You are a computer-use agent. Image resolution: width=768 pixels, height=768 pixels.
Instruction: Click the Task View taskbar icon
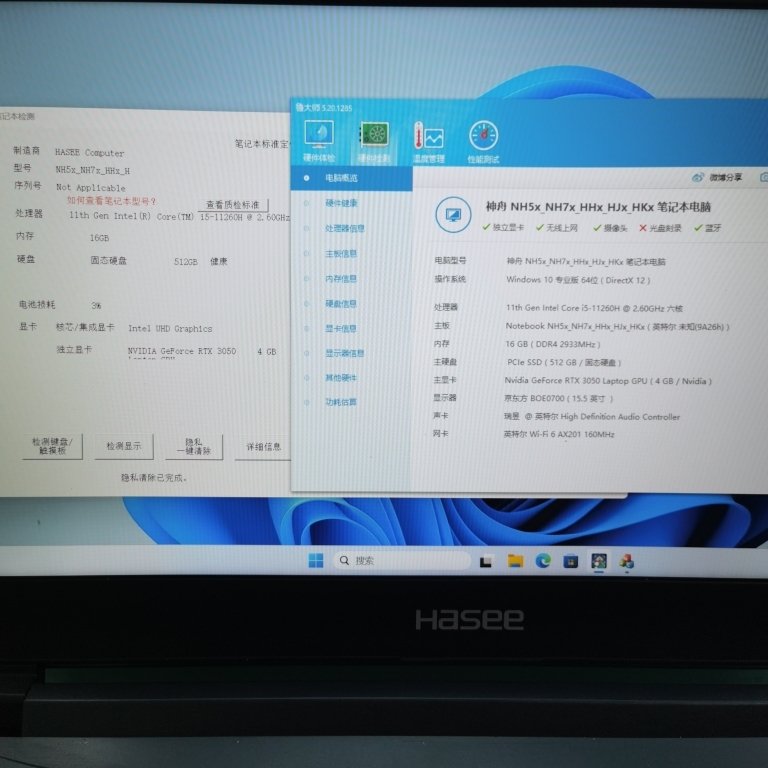(486, 561)
